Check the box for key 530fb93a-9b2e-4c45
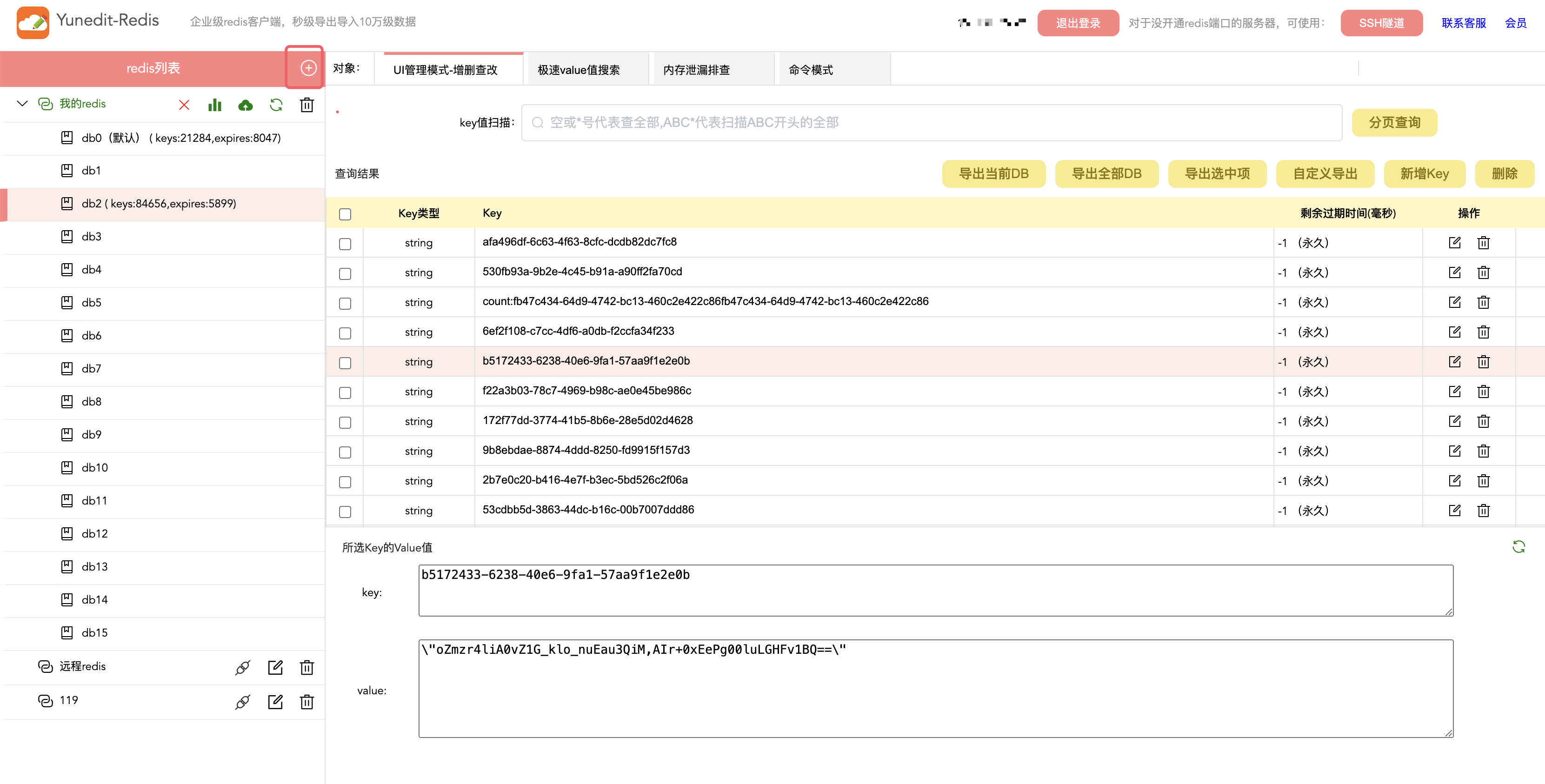The height and width of the screenshot is (784, 1545). [x=345, y=273]
